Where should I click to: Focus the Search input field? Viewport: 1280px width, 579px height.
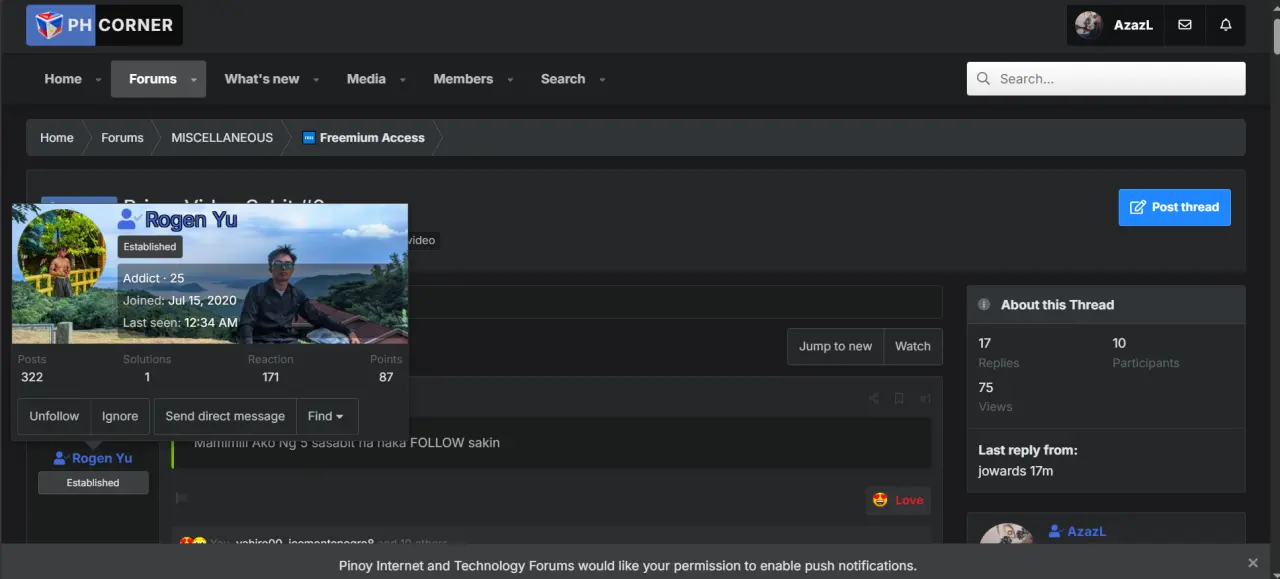1106,79
